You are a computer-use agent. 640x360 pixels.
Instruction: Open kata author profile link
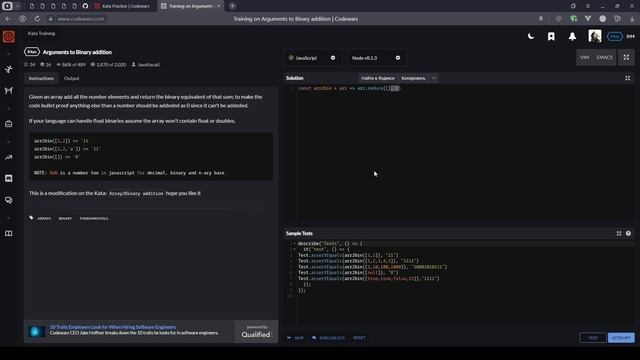pyautogui.click(x=146, y=64)
